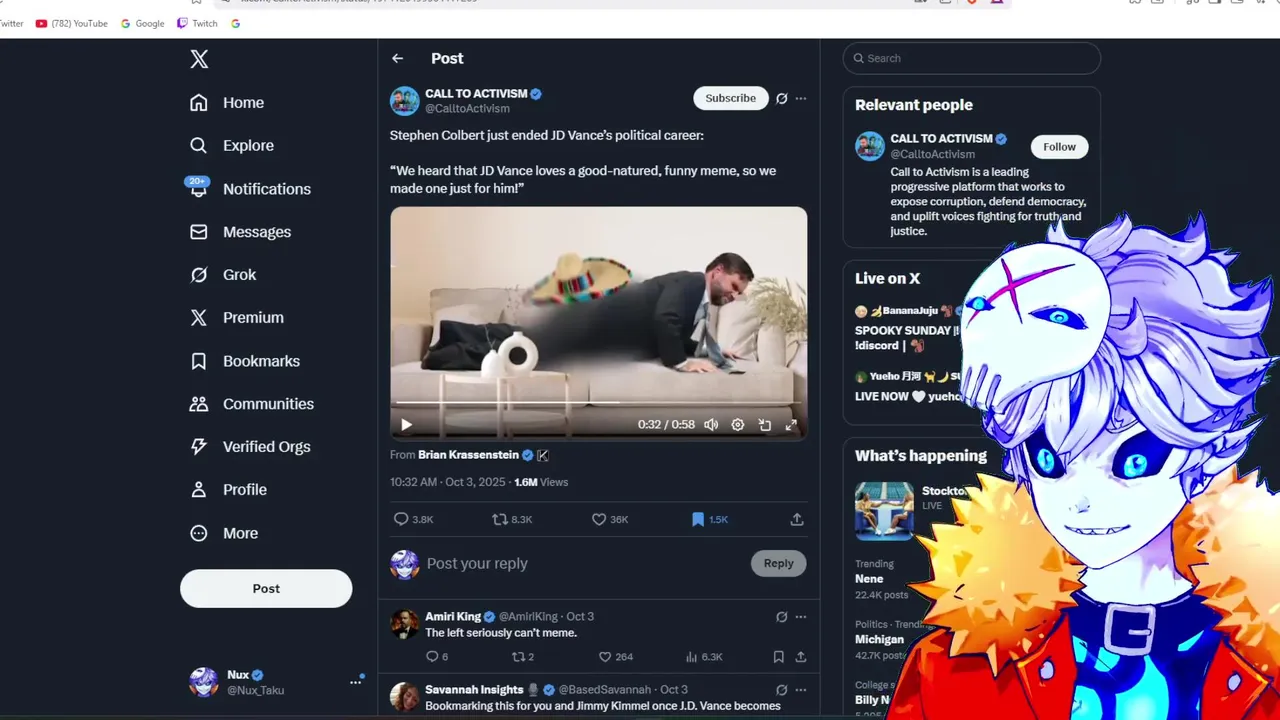Open more options on Savannah Insights reply

(x=801, y=690)
